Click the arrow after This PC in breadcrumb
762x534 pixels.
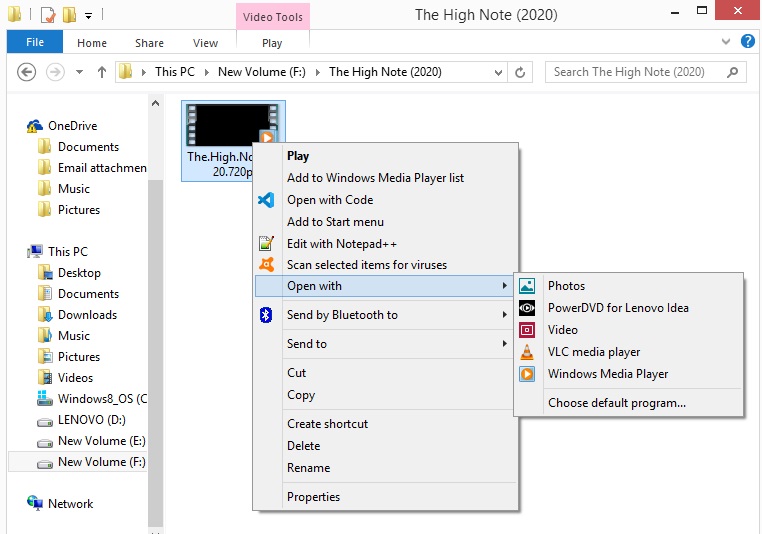tap(207, 72)
